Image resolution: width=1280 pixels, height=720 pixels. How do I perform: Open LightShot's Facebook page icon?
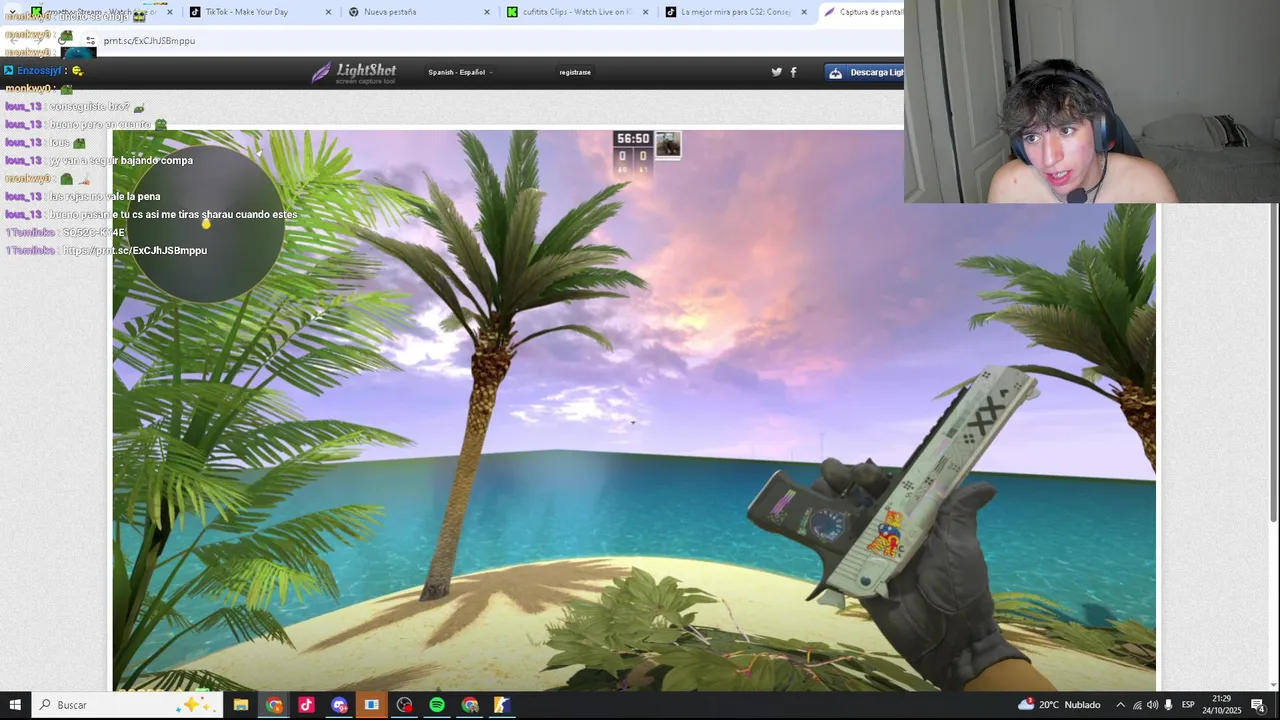coord(794,72)
